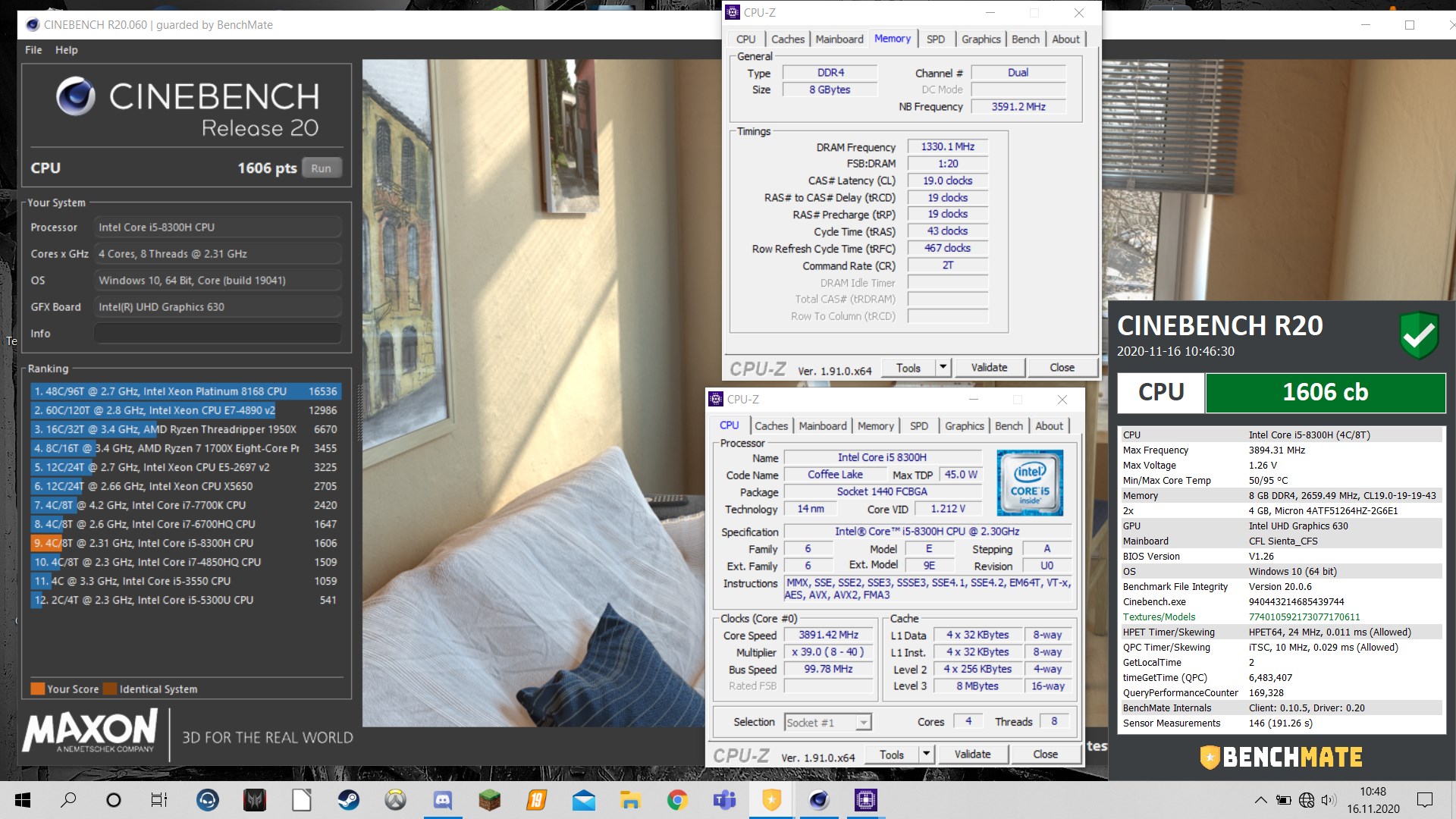Launch Steam from taskbar
This screenshot has height=819, width=1456.
(x=349, y=800)
